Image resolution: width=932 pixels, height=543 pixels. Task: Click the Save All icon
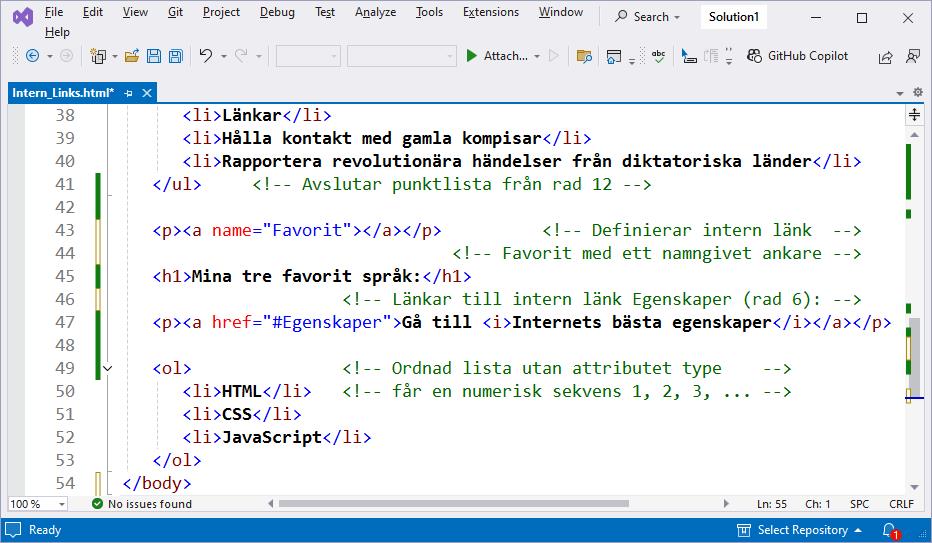(175, 56)
